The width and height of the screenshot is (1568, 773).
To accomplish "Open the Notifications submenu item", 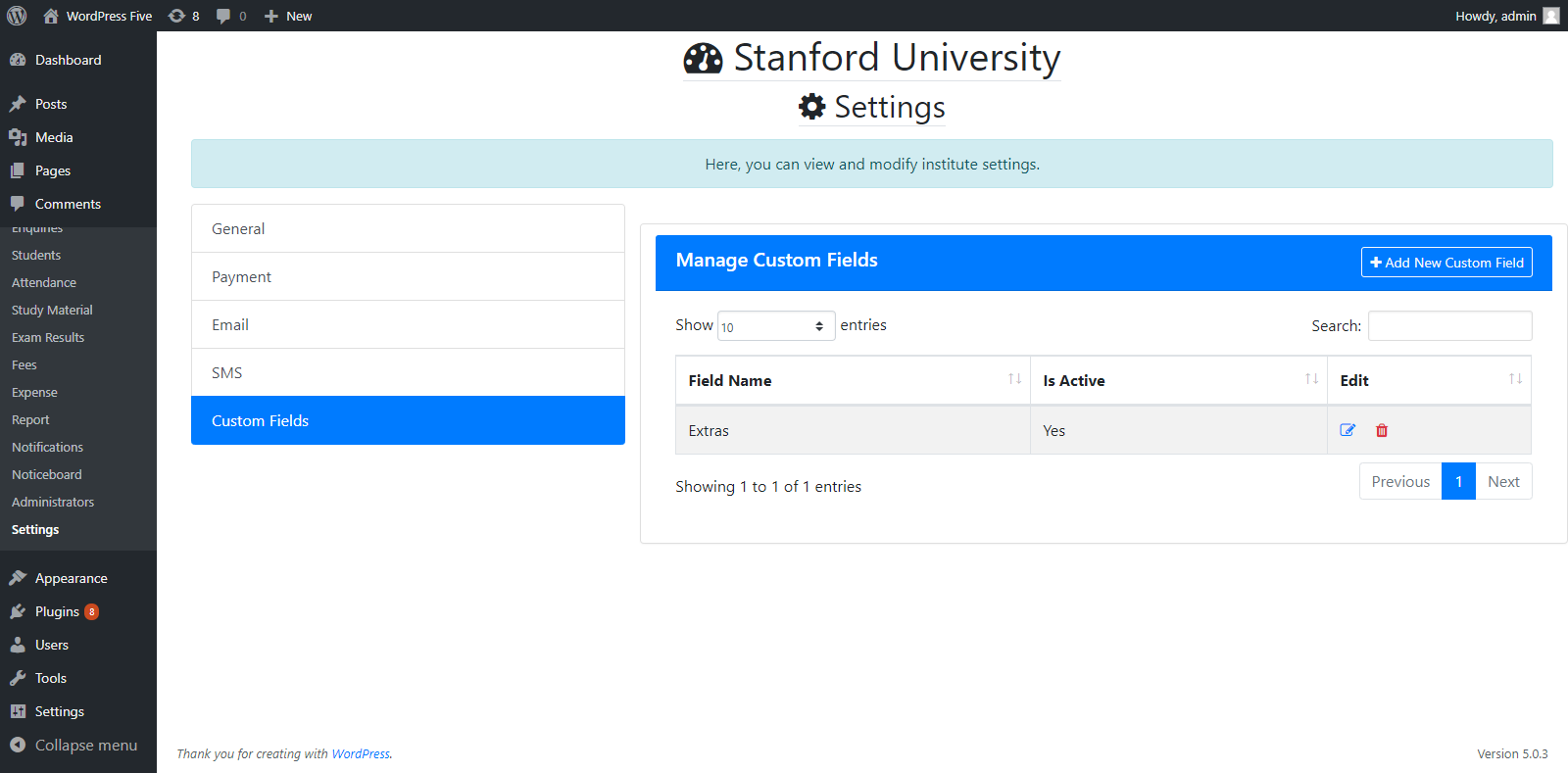I will tap(47, 447).
